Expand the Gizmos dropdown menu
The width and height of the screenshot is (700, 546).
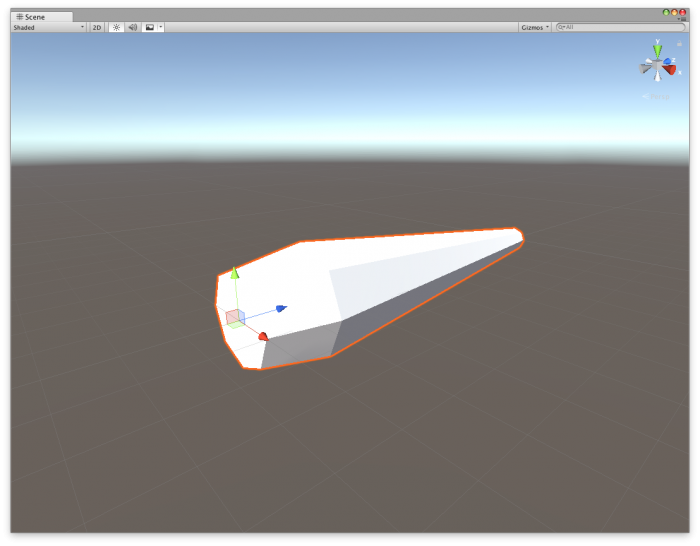pos(535,28)
